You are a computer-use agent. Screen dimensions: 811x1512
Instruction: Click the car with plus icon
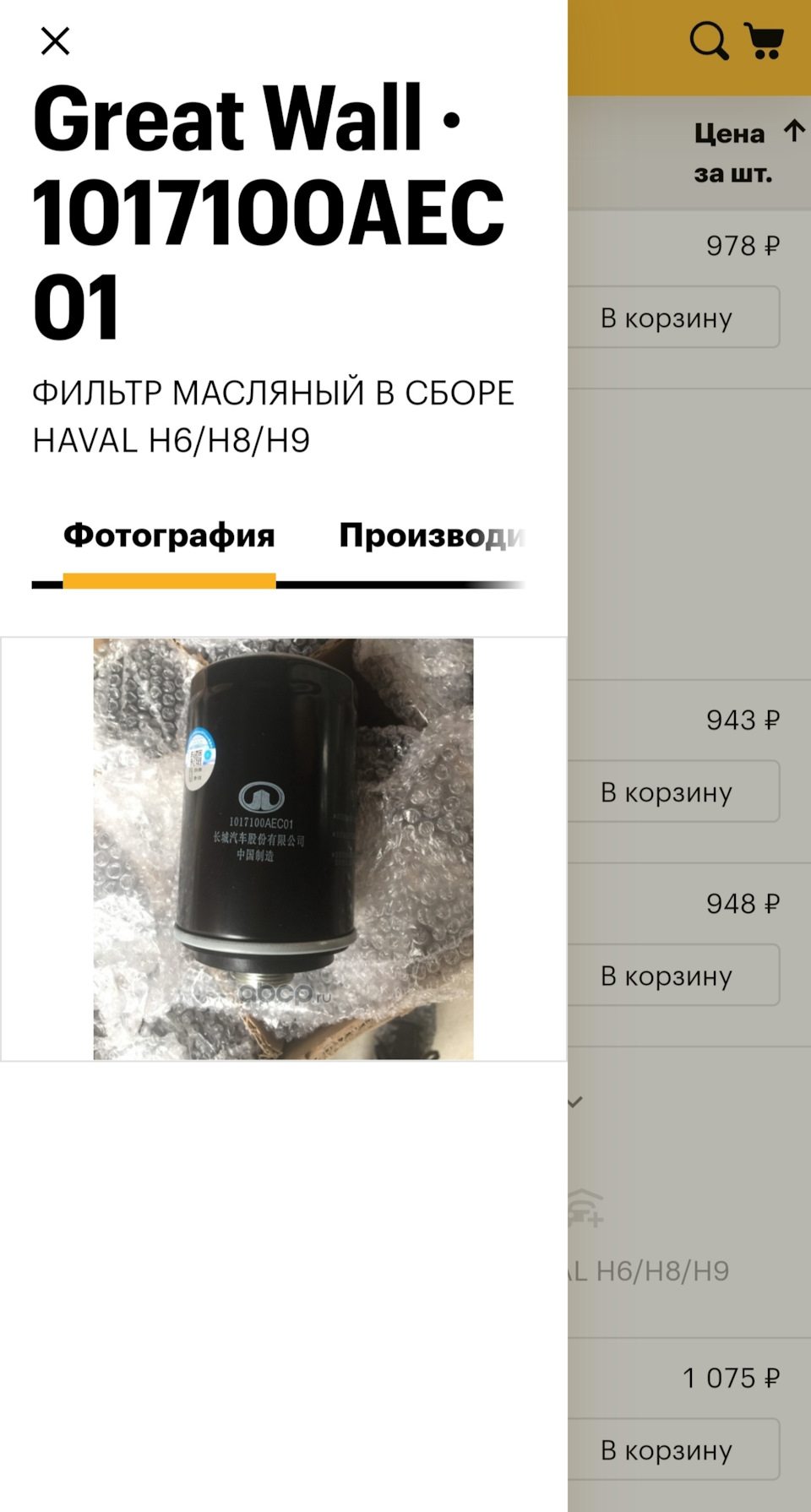585,1207
